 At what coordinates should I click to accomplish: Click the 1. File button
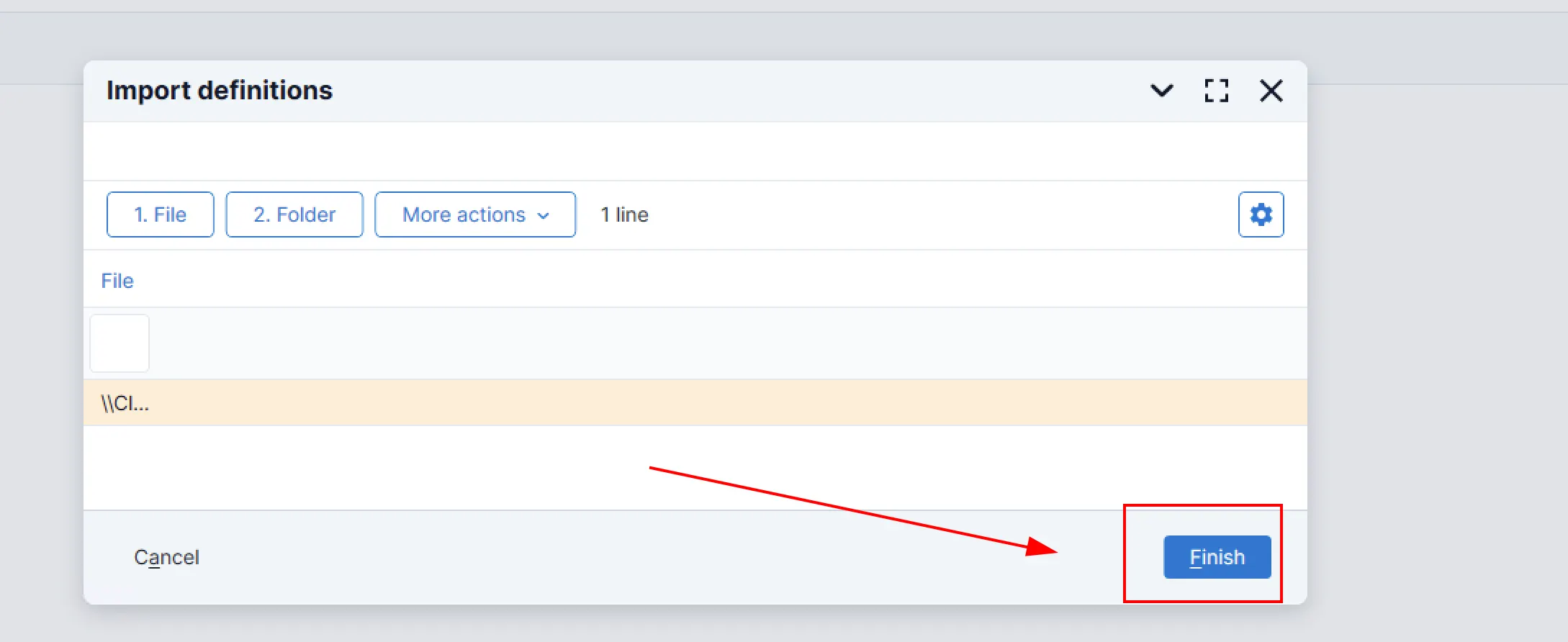(160, 214)
